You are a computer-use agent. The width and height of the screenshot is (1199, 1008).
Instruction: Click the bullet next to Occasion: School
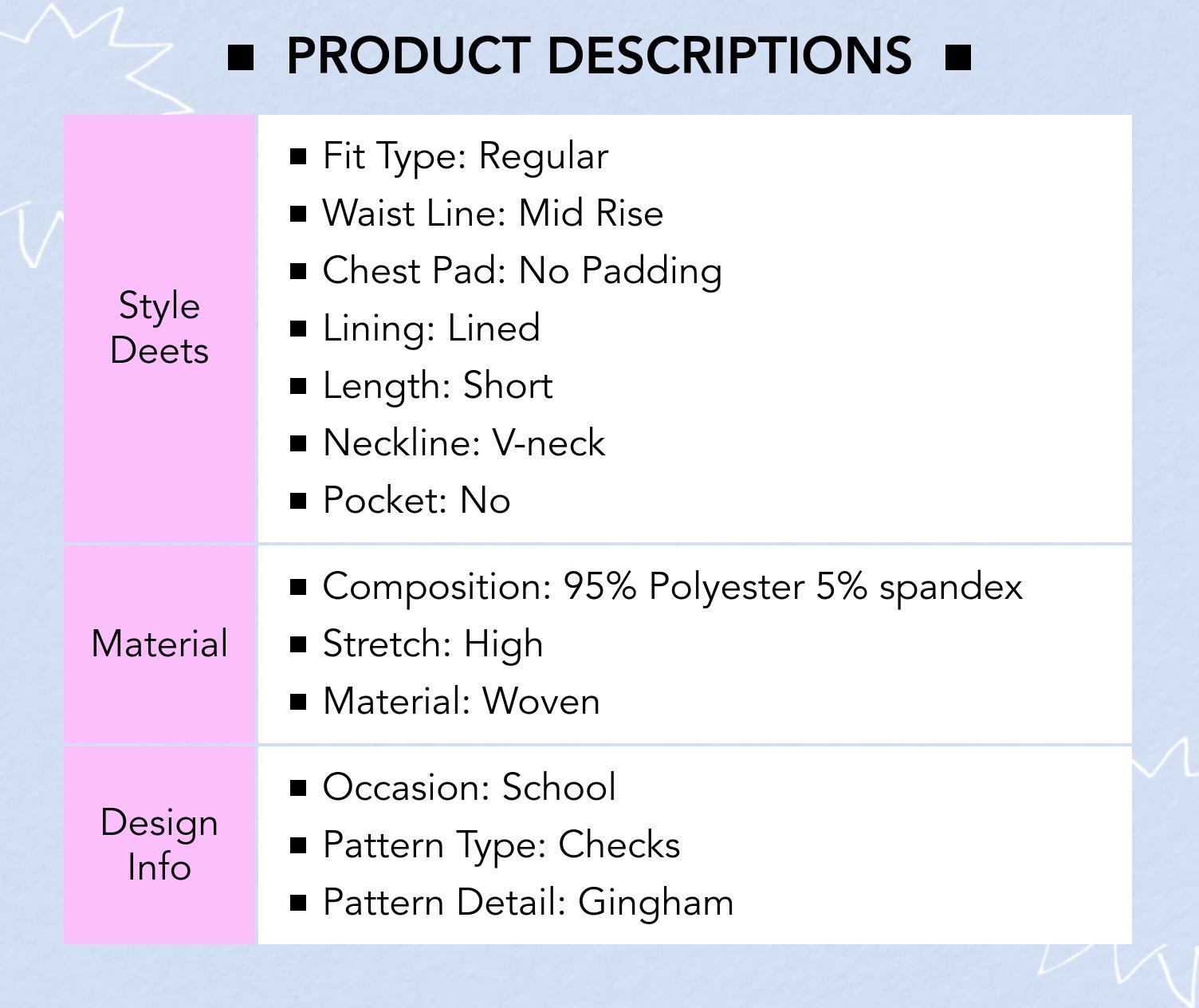(298, 788)
